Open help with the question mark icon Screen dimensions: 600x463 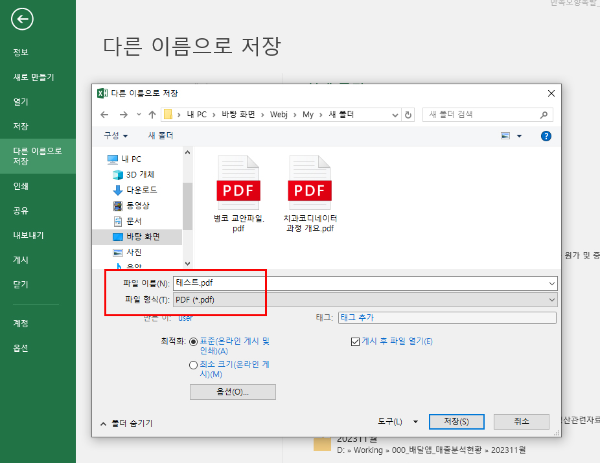(546, 136)
